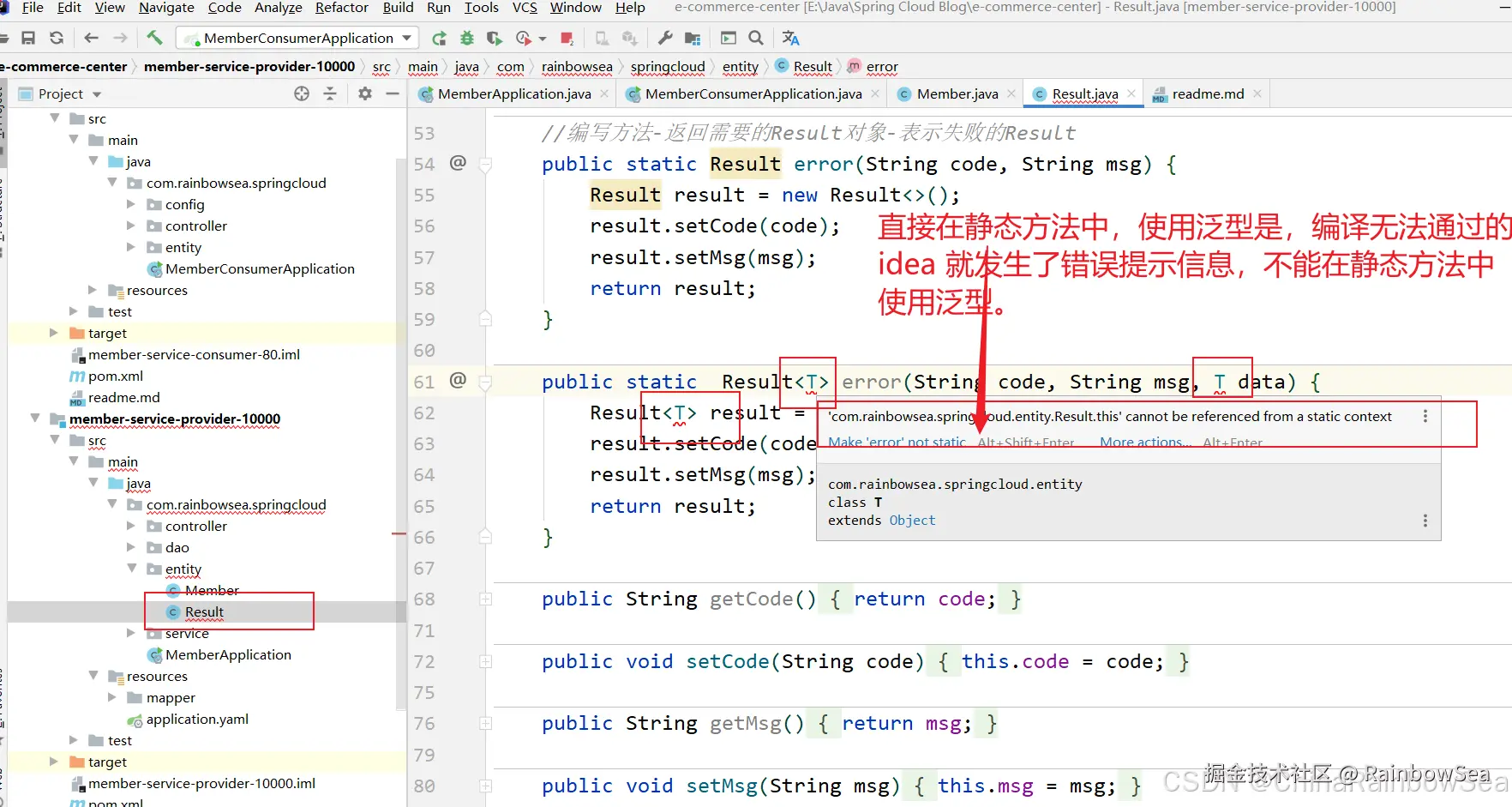Collapse all in the Project panel
1512x807 pixels.
330,93
